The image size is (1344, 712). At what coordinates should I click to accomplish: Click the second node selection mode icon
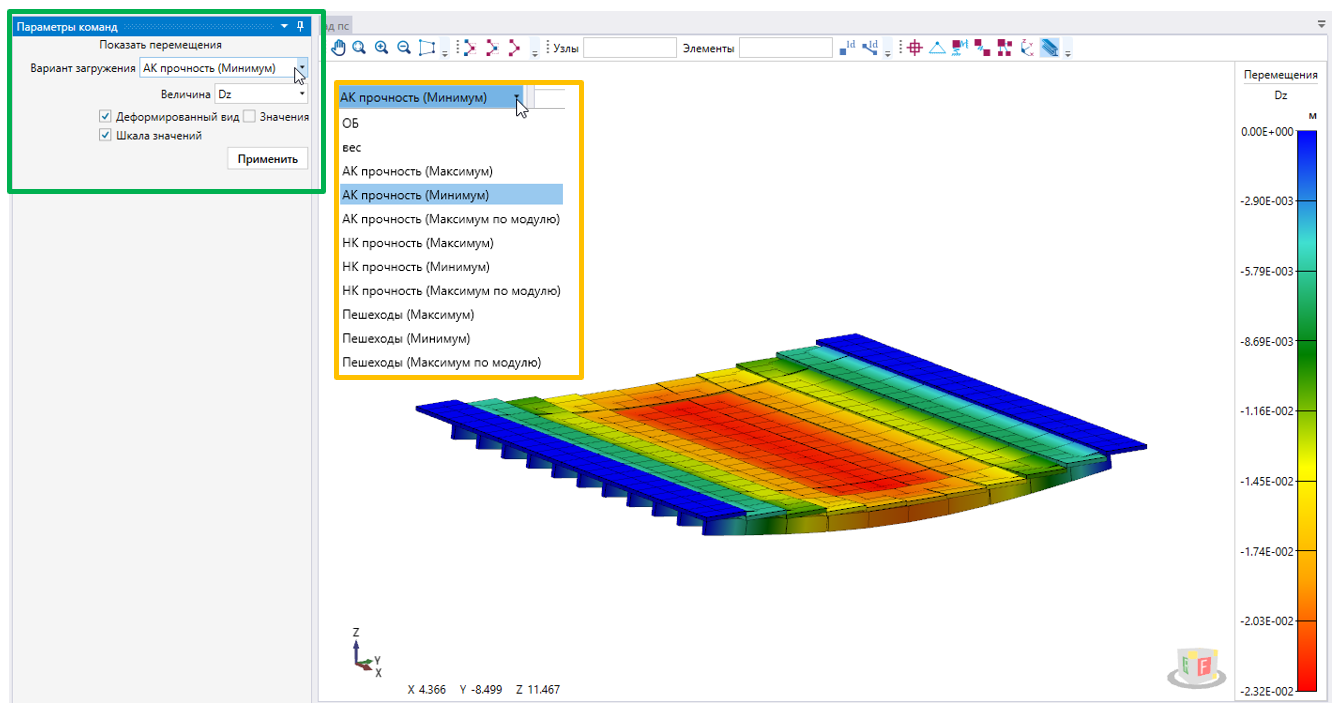[492, 47]
